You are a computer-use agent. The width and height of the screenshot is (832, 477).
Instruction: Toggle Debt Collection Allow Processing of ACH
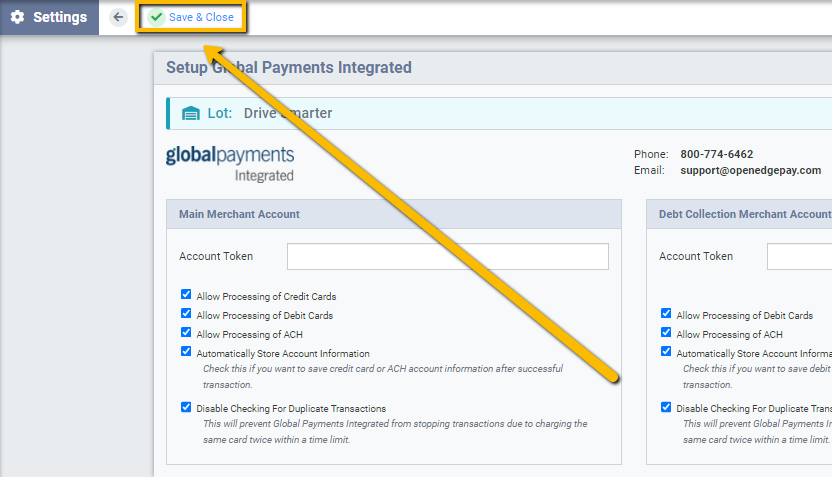click(x=666, y=332)
